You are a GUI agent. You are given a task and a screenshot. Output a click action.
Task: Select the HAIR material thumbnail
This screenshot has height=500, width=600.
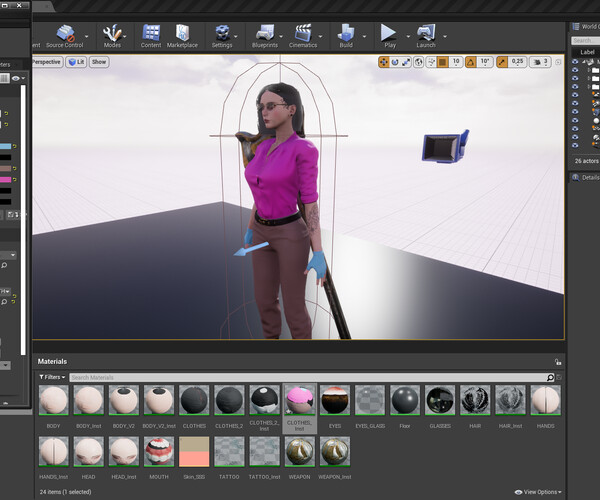[475, 400]
